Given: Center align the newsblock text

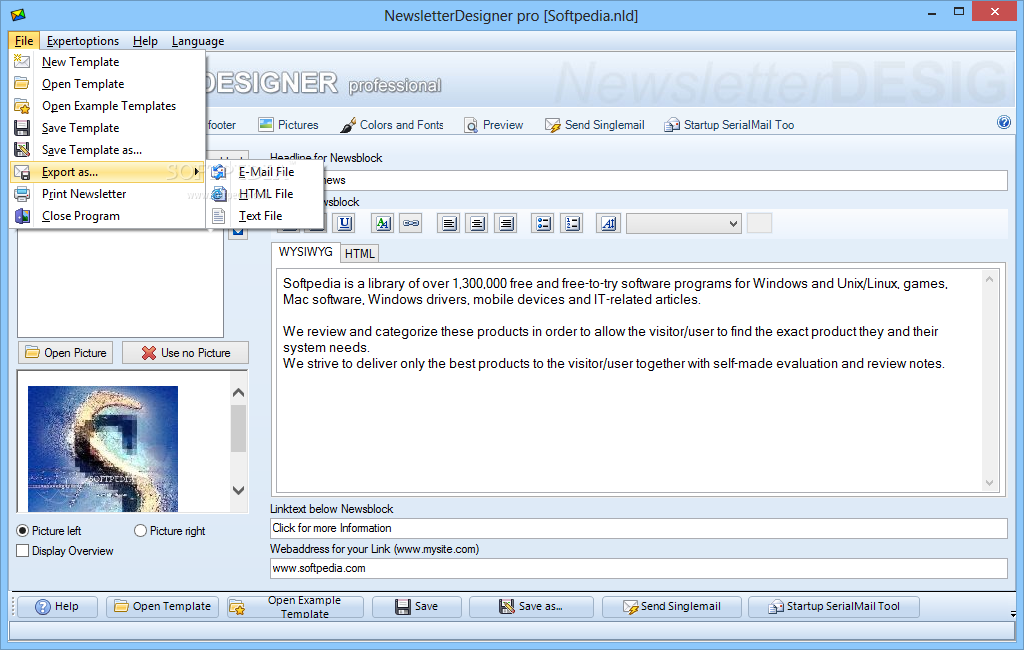Looking at the screenshot, I should 477,223.
